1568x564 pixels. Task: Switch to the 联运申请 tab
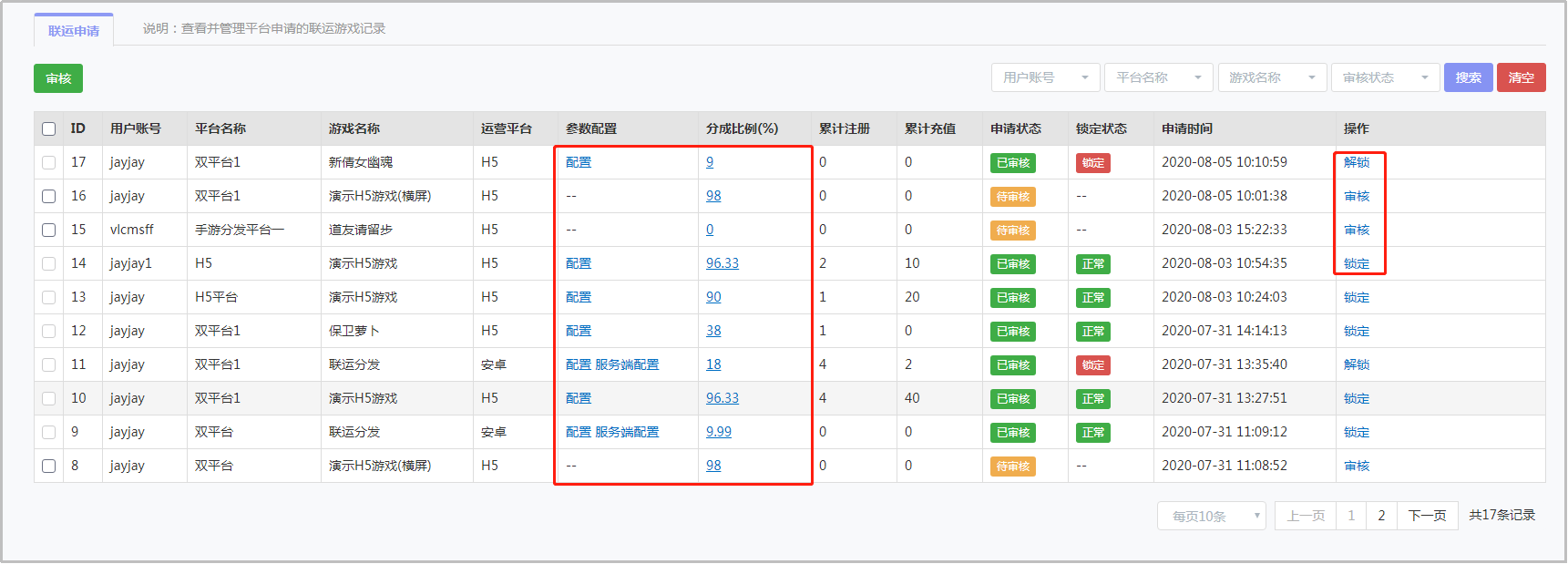(74, 30)
